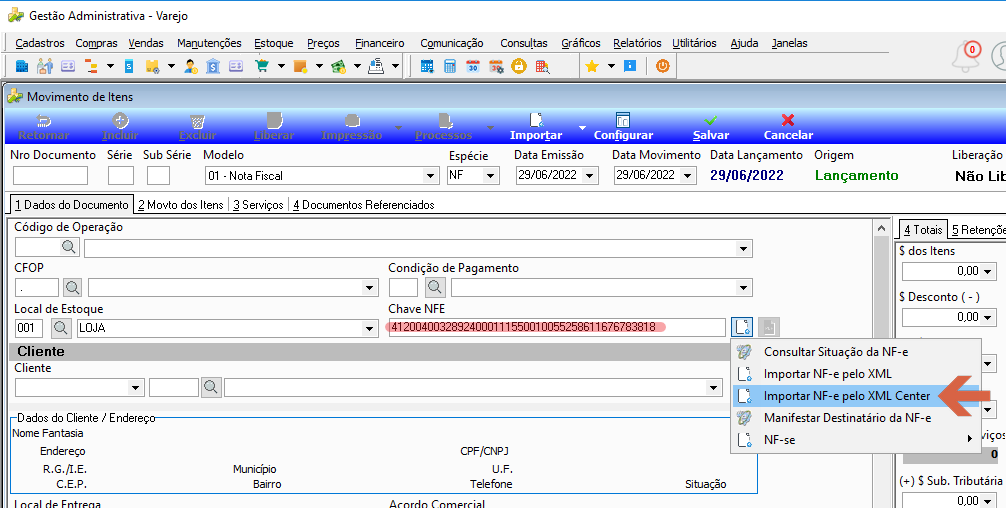This screenshot has height=508, width=1006.
Task: Click the Salvar button
Action: pyautogui.click(x=711, y=127)
